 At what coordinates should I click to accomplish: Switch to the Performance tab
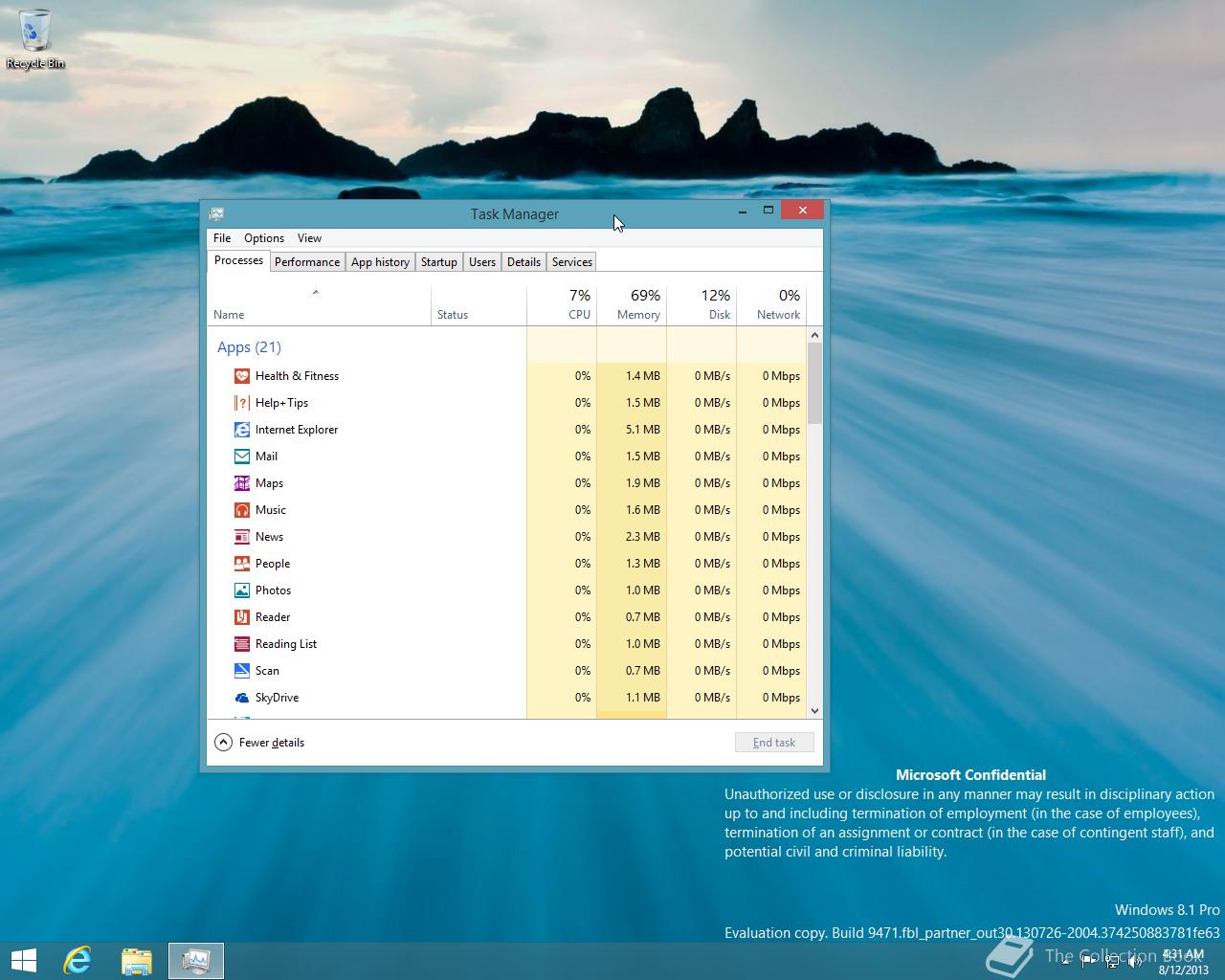click(x=307, y=261)
